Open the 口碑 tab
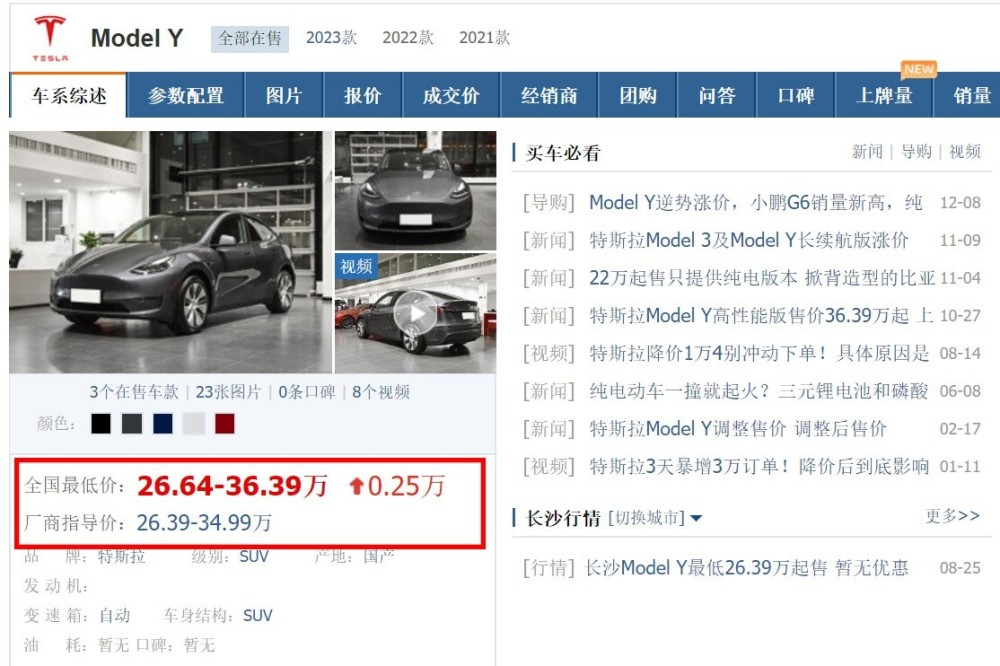This screenshot has height=666, width=1000. coord(795,96)
